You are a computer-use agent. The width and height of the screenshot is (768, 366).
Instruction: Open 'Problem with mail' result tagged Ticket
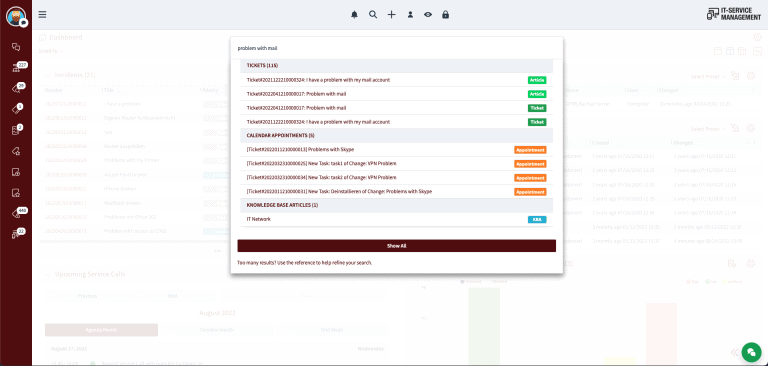(x=396, y=108)
